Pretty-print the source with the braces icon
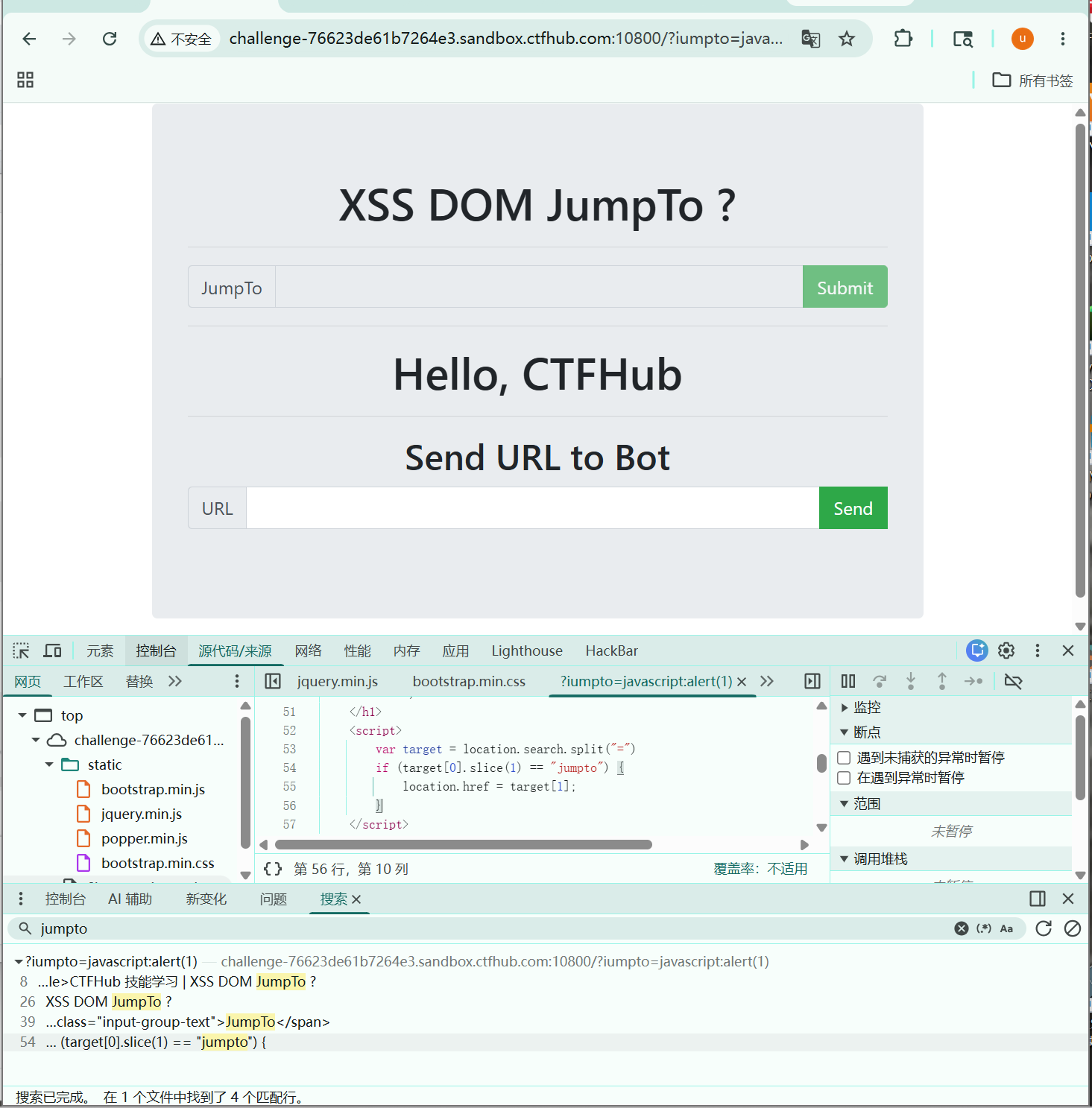Screen dimensions: 1092x1108 point(273,869)
